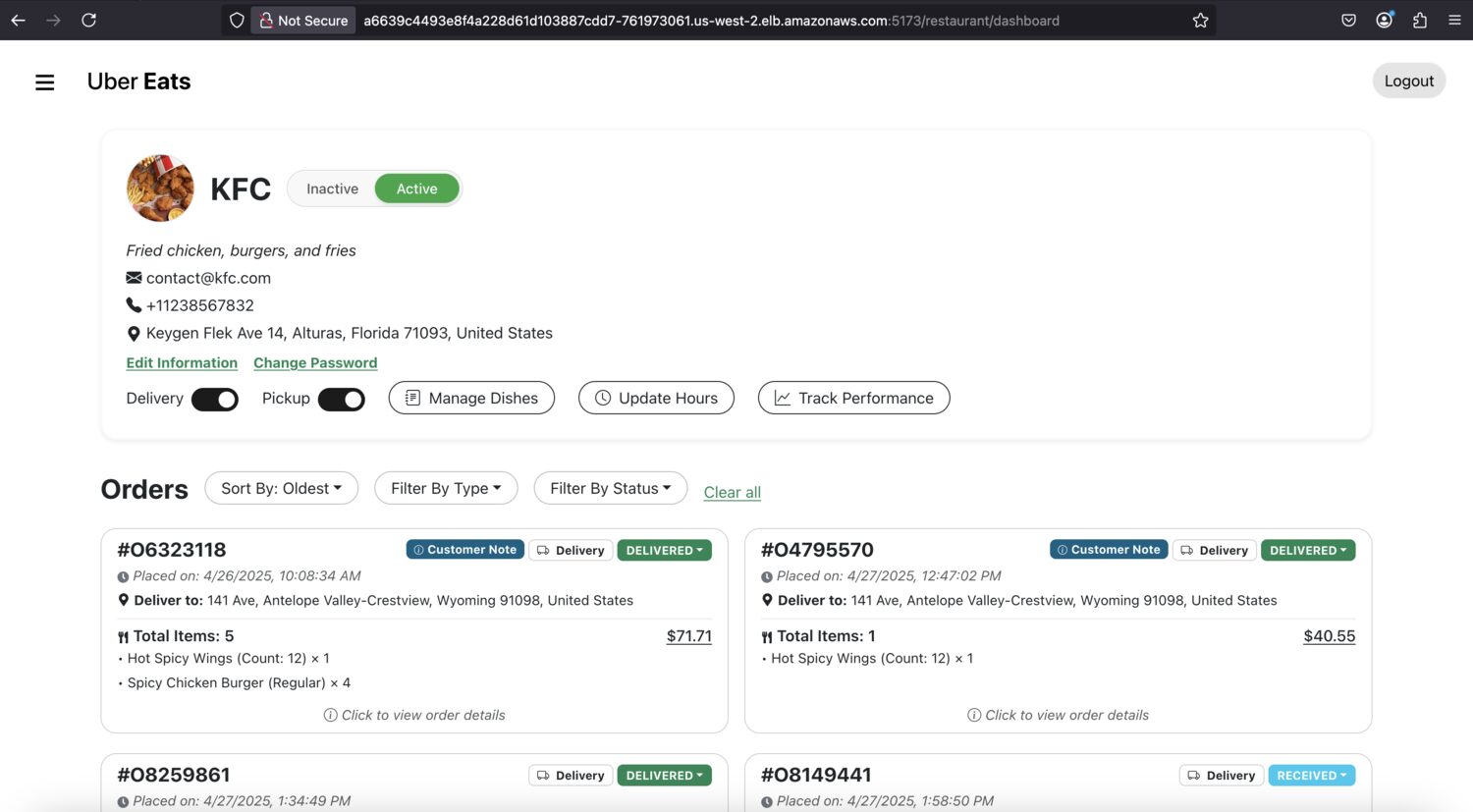Set restaurant status to Active
The height and width of the screenshot is (812, 1473).
click(x=417, y=189)
